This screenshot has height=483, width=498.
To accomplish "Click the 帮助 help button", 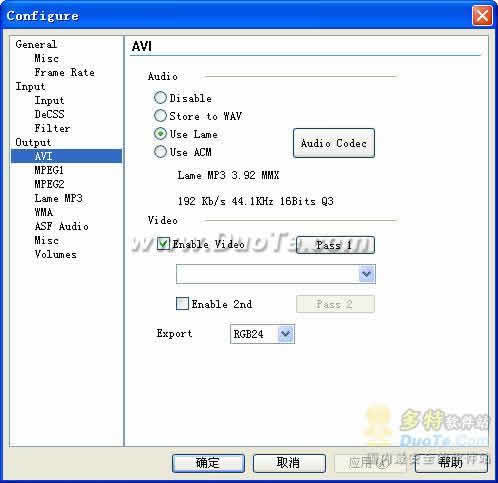I will coord(451,463).
